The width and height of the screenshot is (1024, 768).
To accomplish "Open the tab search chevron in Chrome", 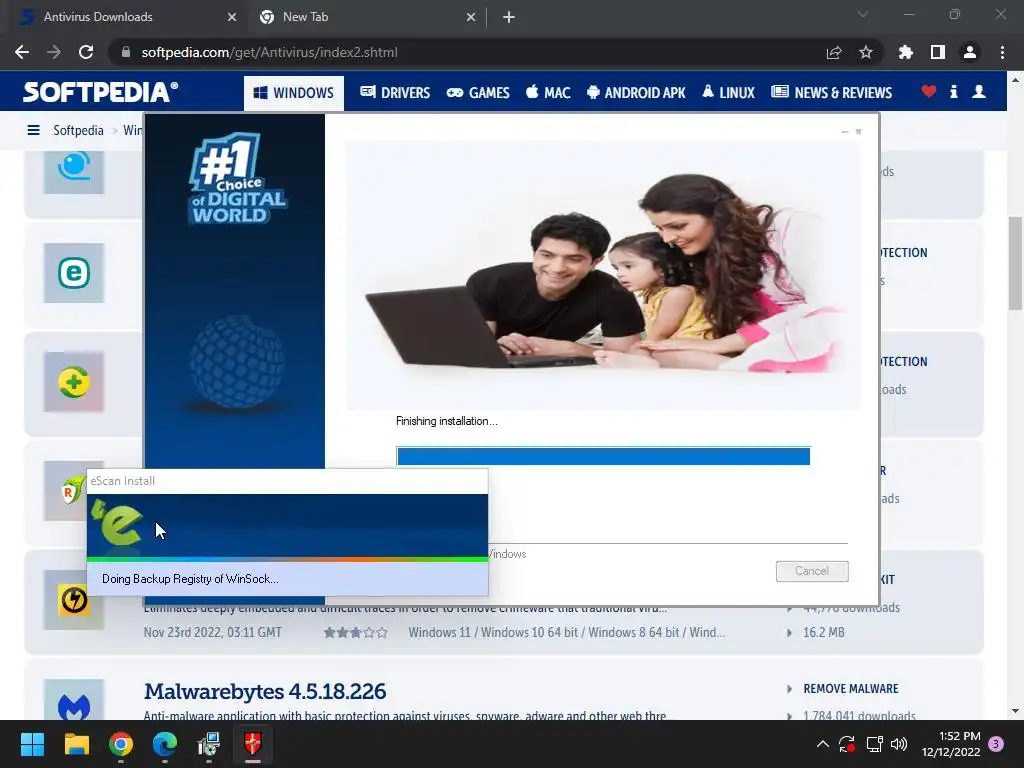I will tap(863, 14).
